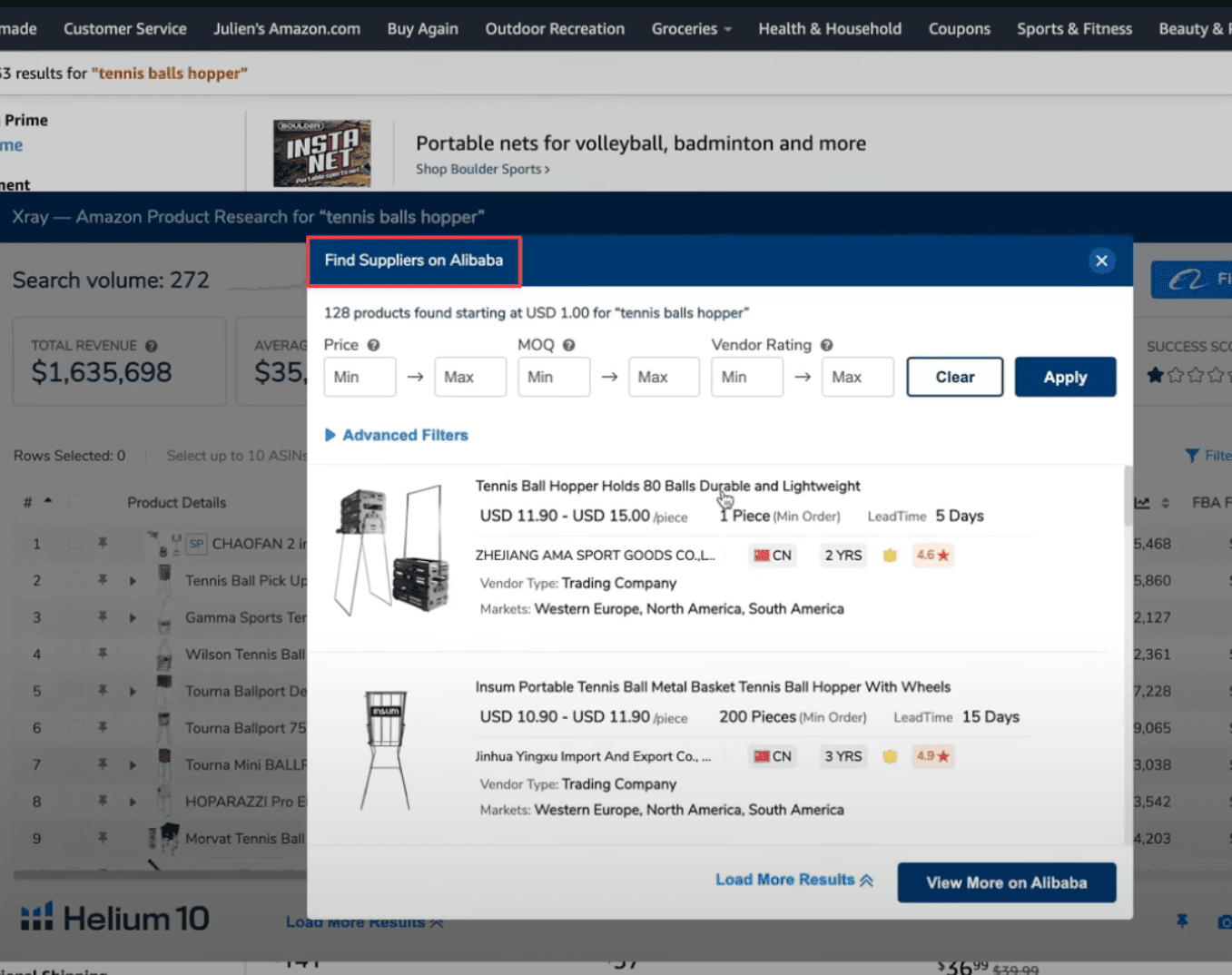Image resolution: width=1232 pixels, height=975 pixels.
Task: Click the MOQ Max input field
Action: tap(664, 377)
